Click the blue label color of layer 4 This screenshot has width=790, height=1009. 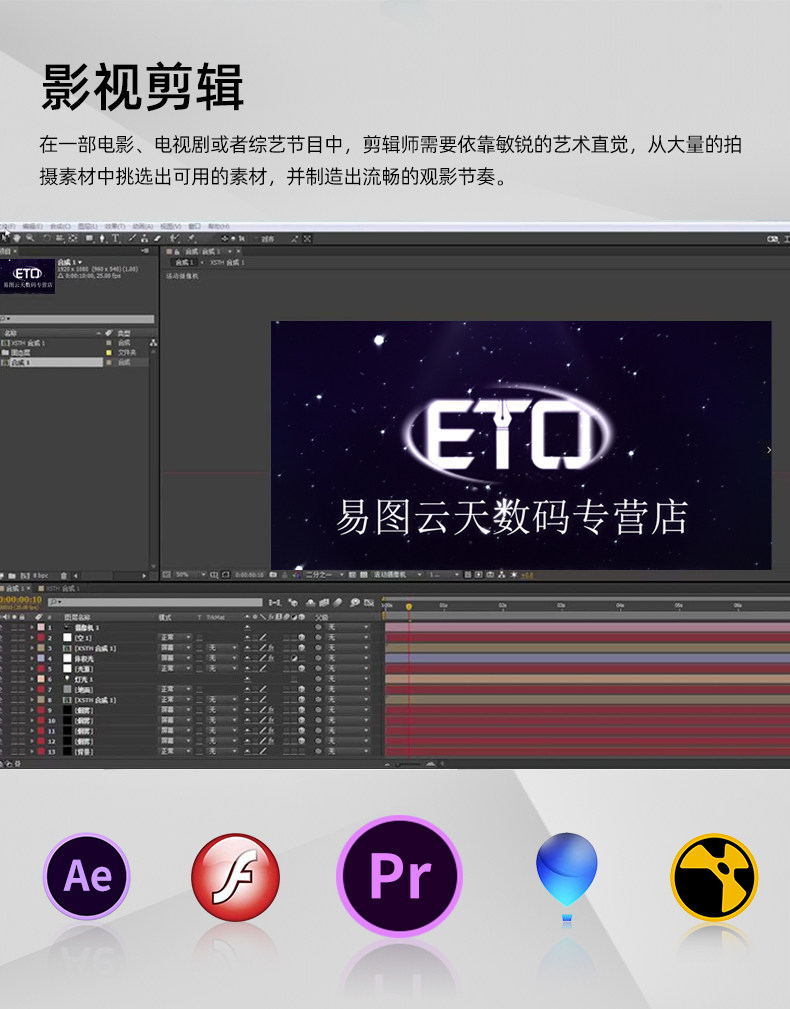pos(41,658)
